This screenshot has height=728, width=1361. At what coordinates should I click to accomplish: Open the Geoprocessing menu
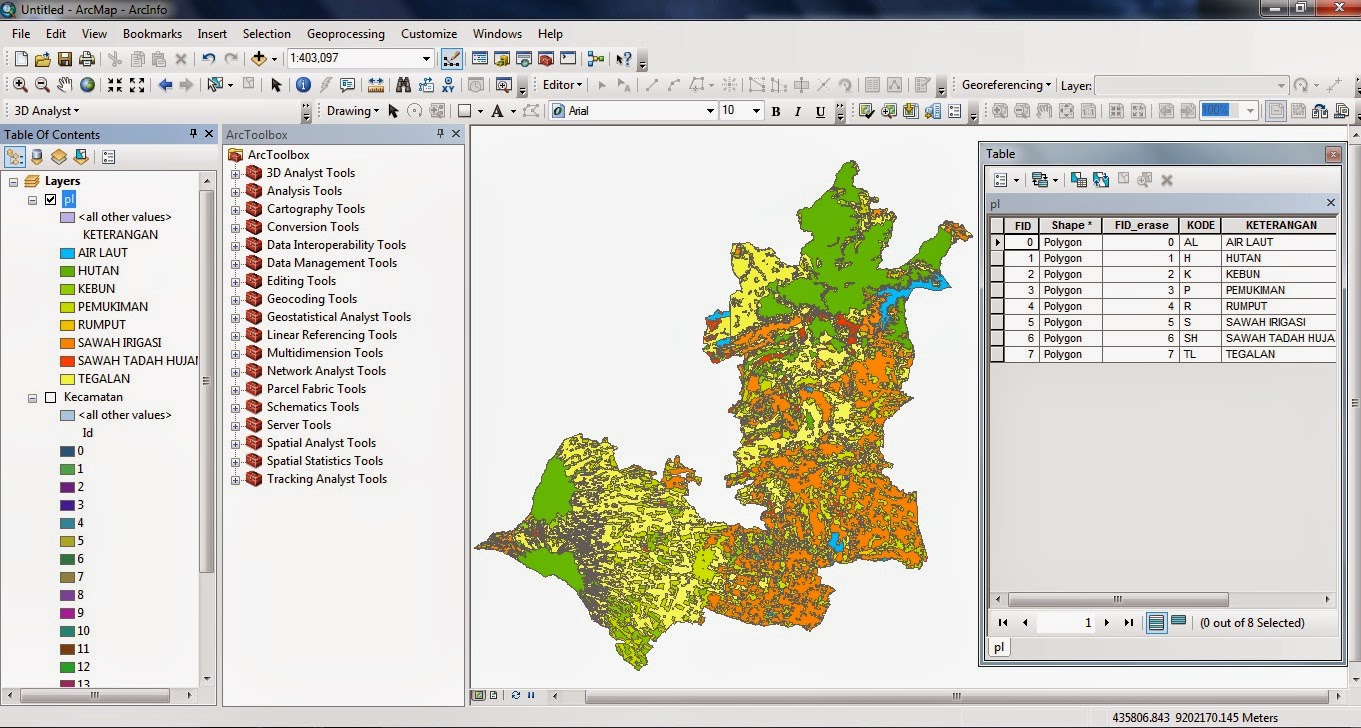(345, 33)
